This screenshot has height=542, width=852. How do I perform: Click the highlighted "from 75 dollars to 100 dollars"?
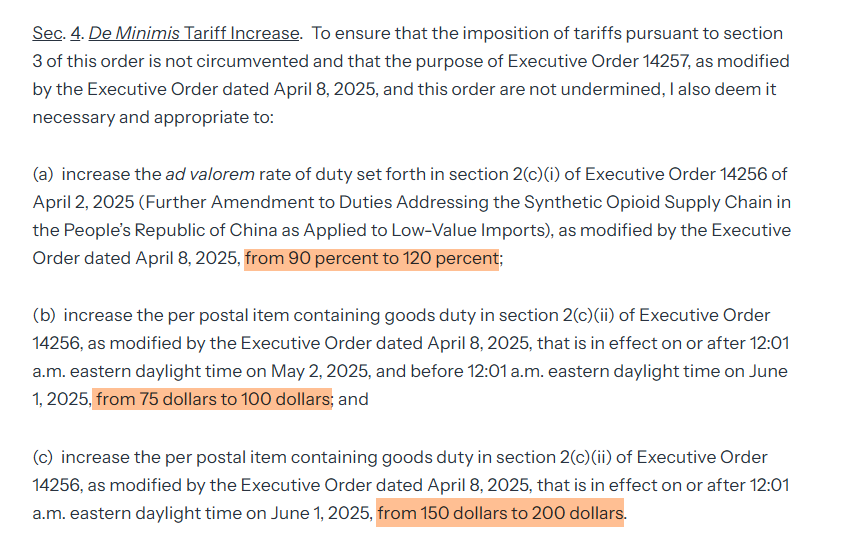pos(211,399)
